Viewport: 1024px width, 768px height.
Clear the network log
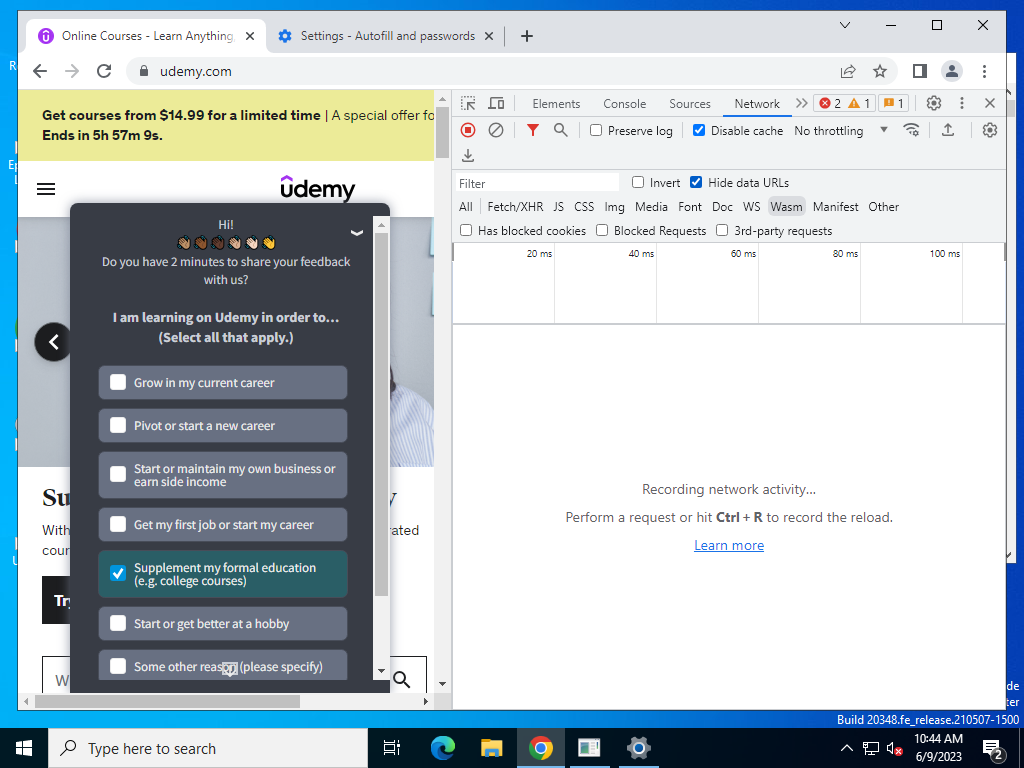496,130
